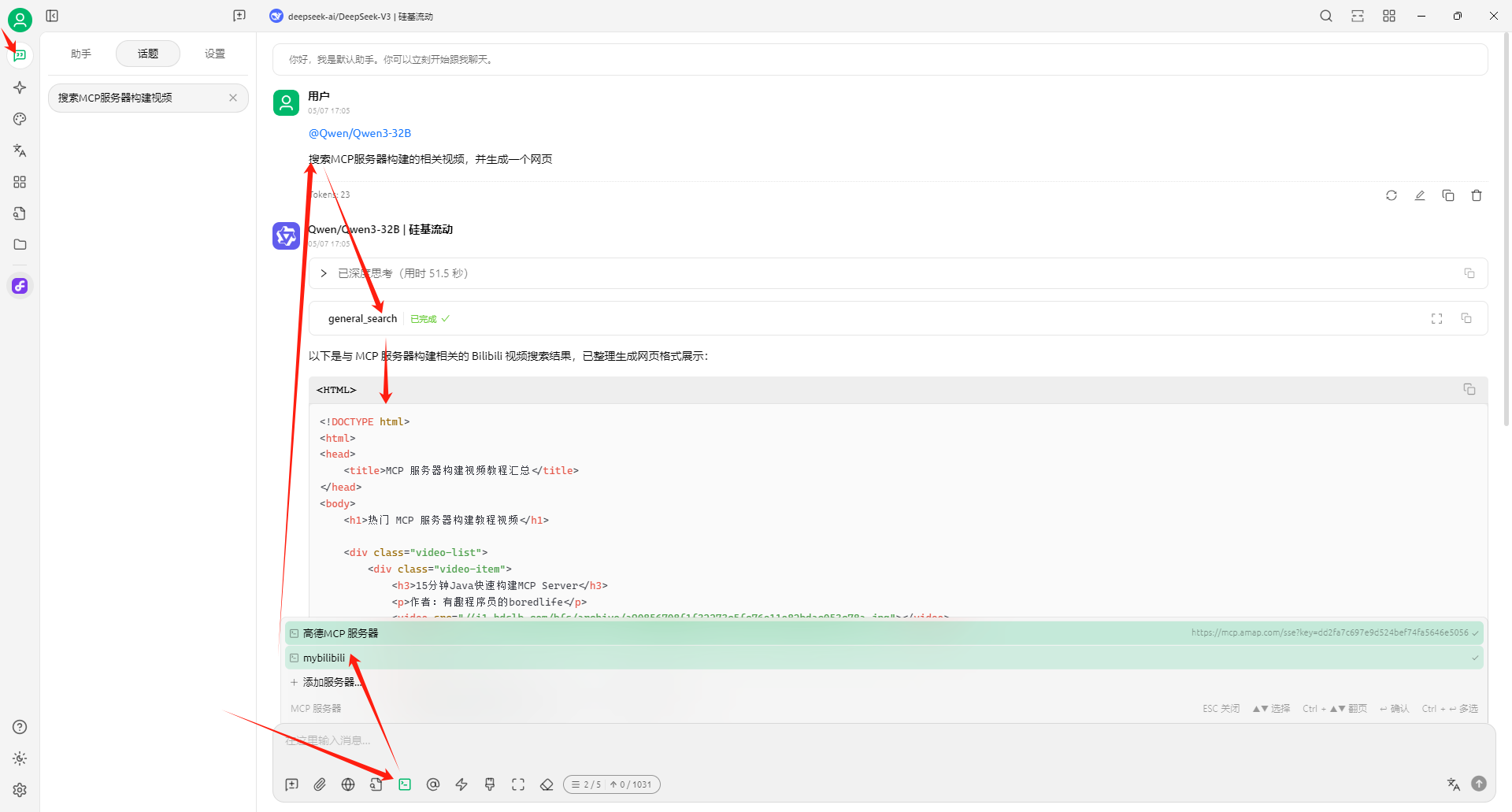Viewport: 1512px width, 812px height.
Task: Mention a model with the @ icon
Action: tap(433, 784)
